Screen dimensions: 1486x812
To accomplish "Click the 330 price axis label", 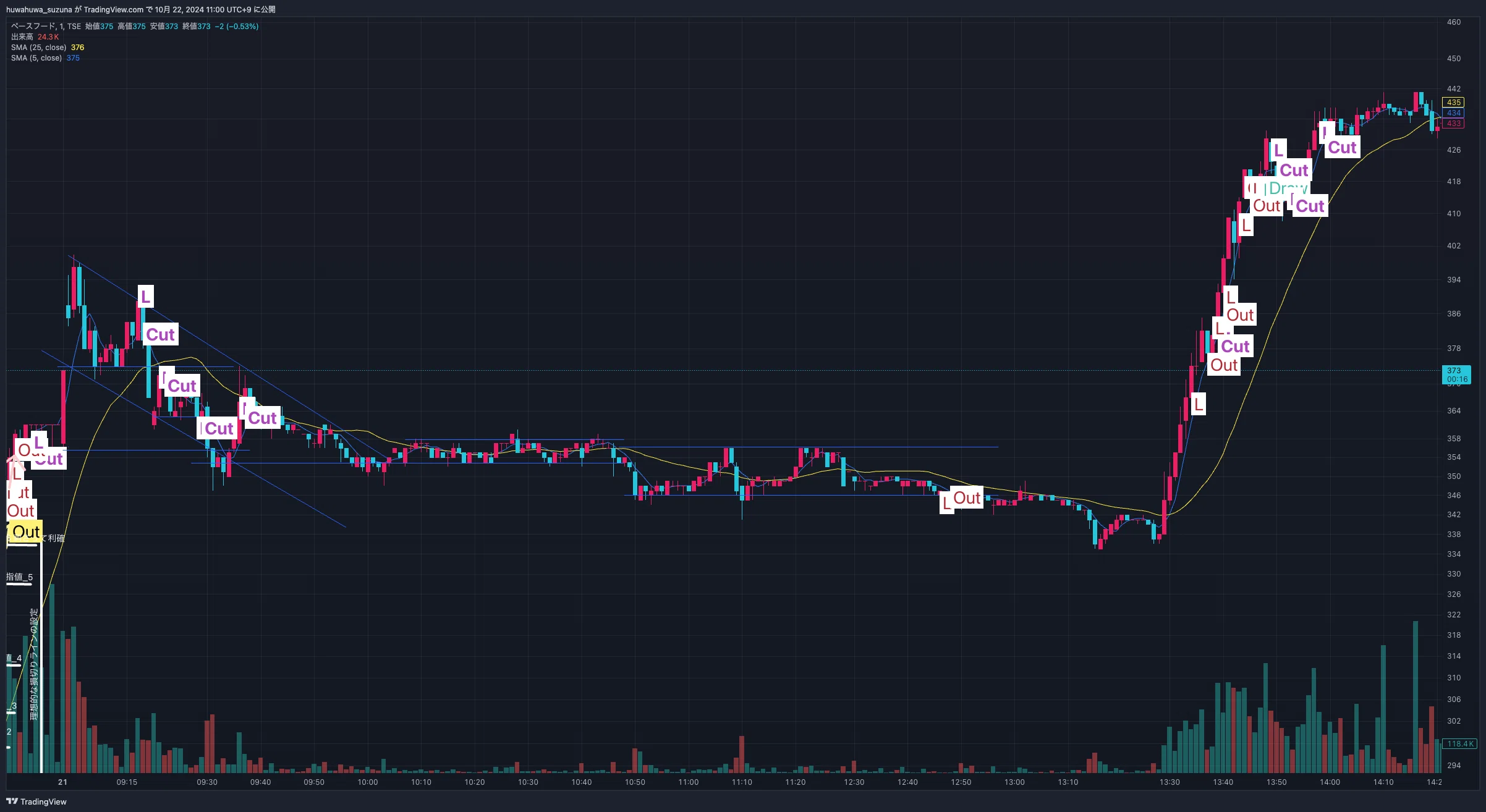I will pyautogui.click(x=1454, y=574).
